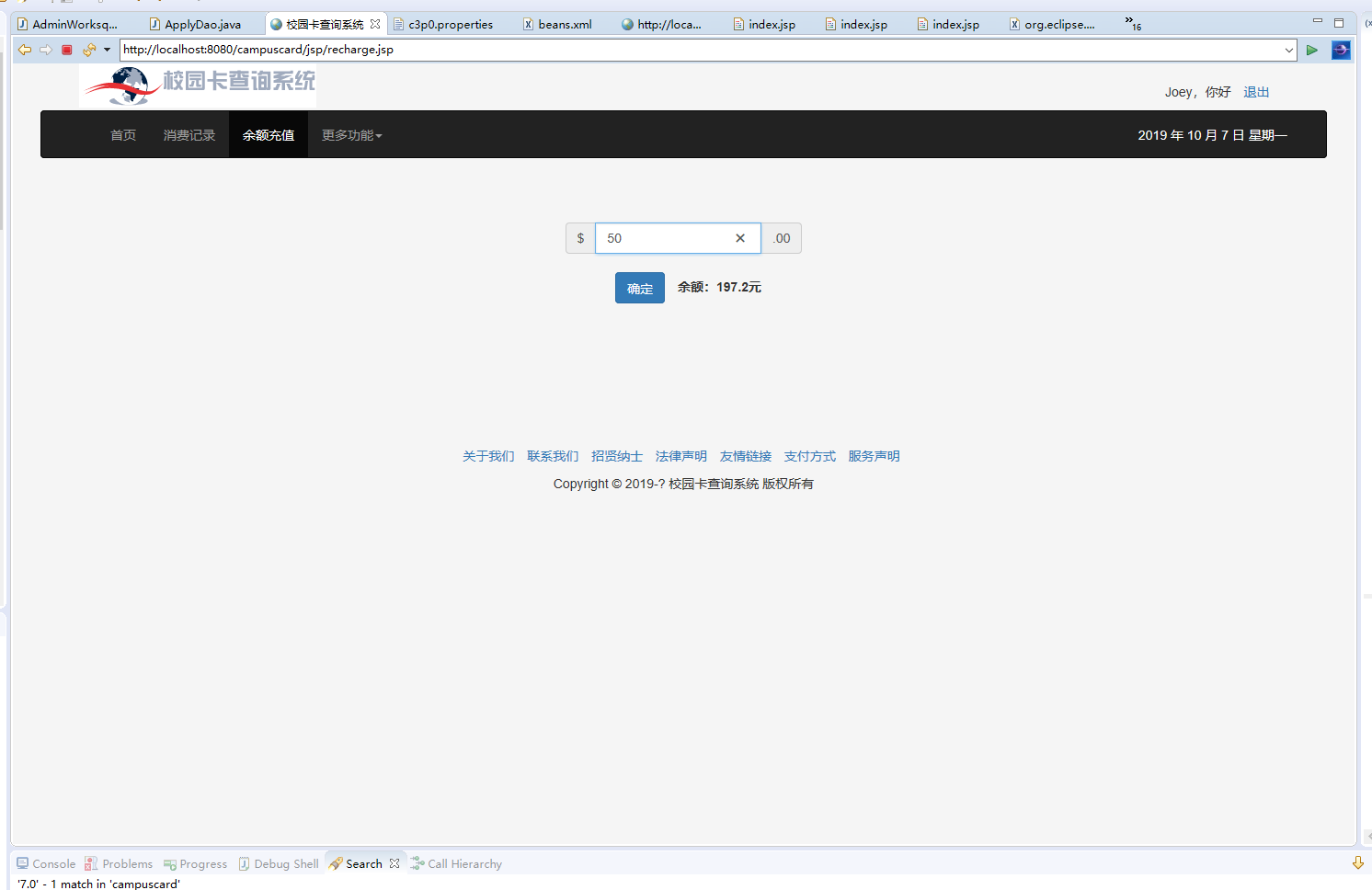
Task: Click the 校园卡查询系统 logo image
Action: [x=198, y=85]
